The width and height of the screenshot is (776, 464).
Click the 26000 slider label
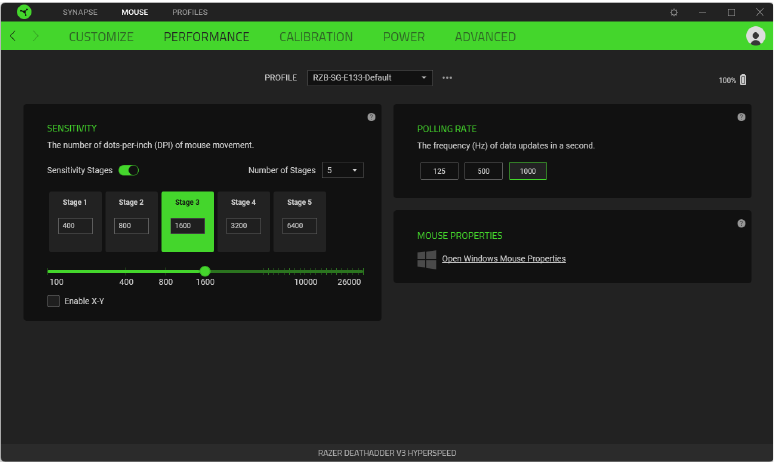pyautogui.click(x=349, y=282)
